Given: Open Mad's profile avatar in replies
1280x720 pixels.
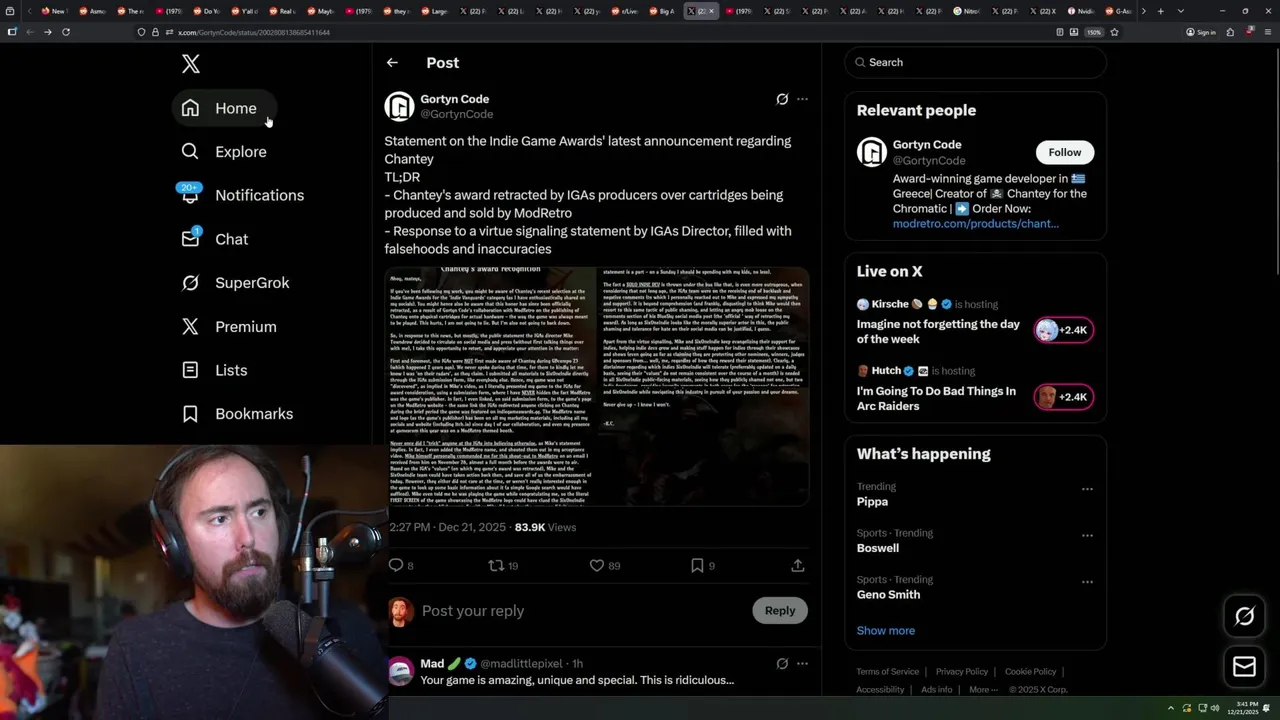Looking at the screenshot, I should point(401,671).
